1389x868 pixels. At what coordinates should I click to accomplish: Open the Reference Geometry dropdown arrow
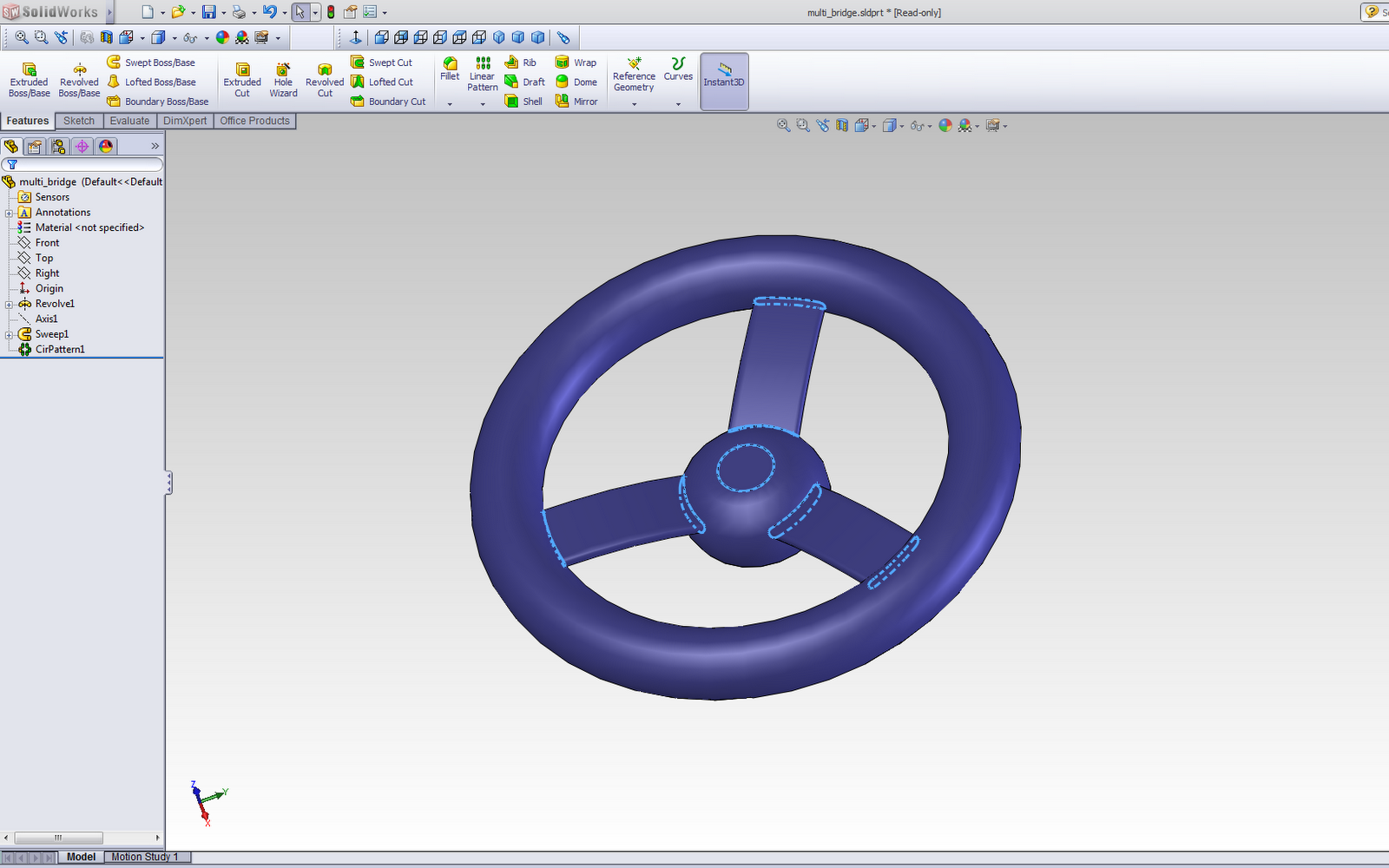pyautogui.click(x=634, y=104)
